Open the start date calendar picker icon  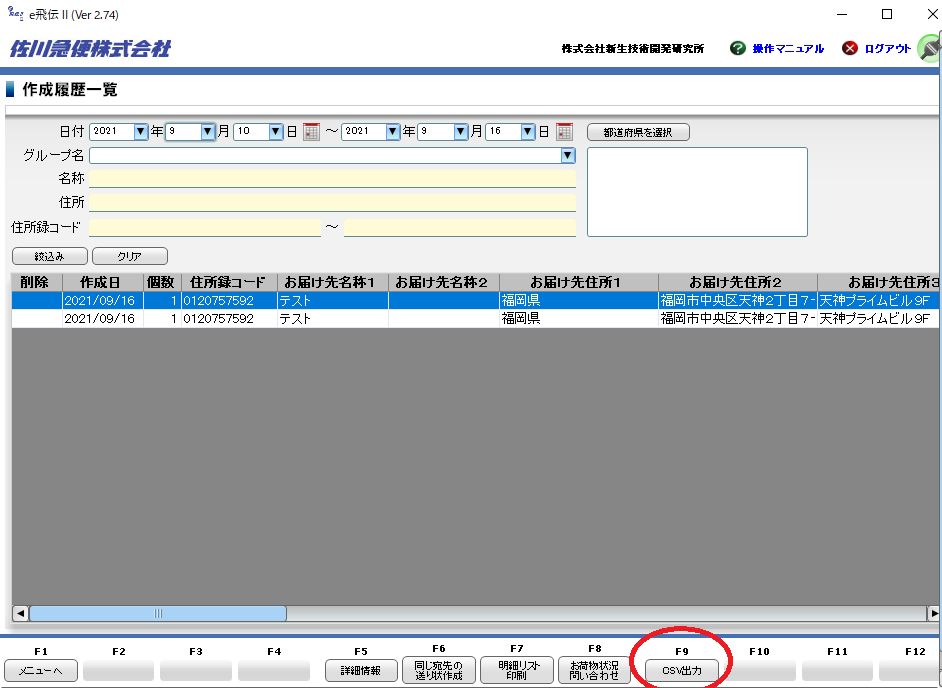311,131
